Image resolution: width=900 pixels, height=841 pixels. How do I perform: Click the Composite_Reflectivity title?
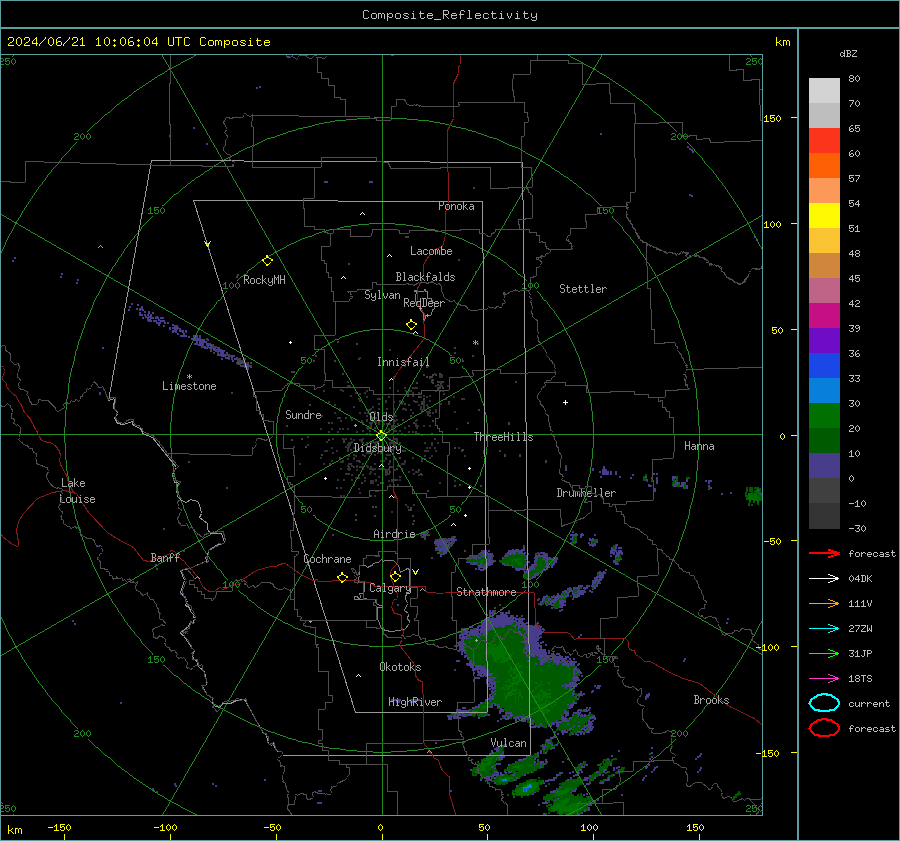point(449,15)
